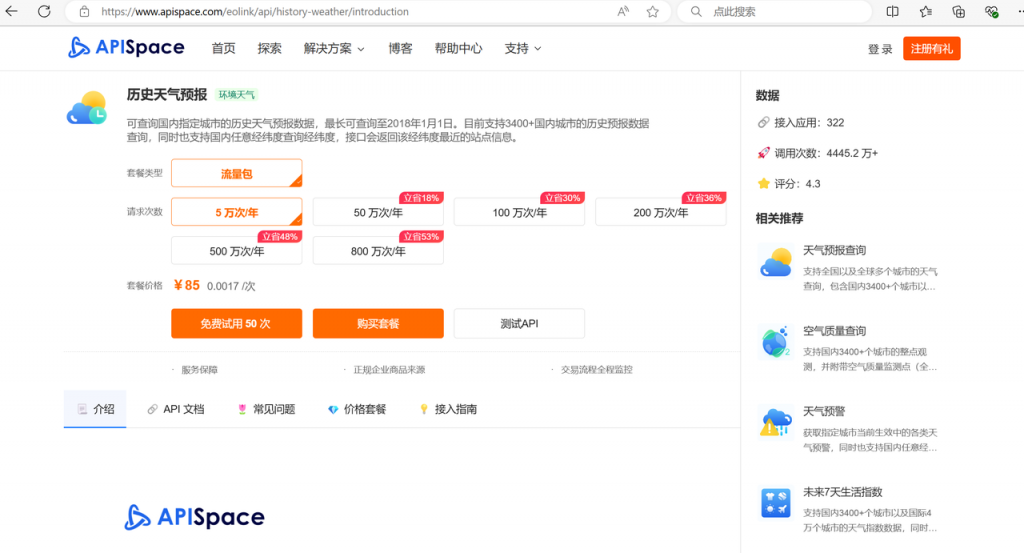Select the 流量包 package type

click(236, 174)
